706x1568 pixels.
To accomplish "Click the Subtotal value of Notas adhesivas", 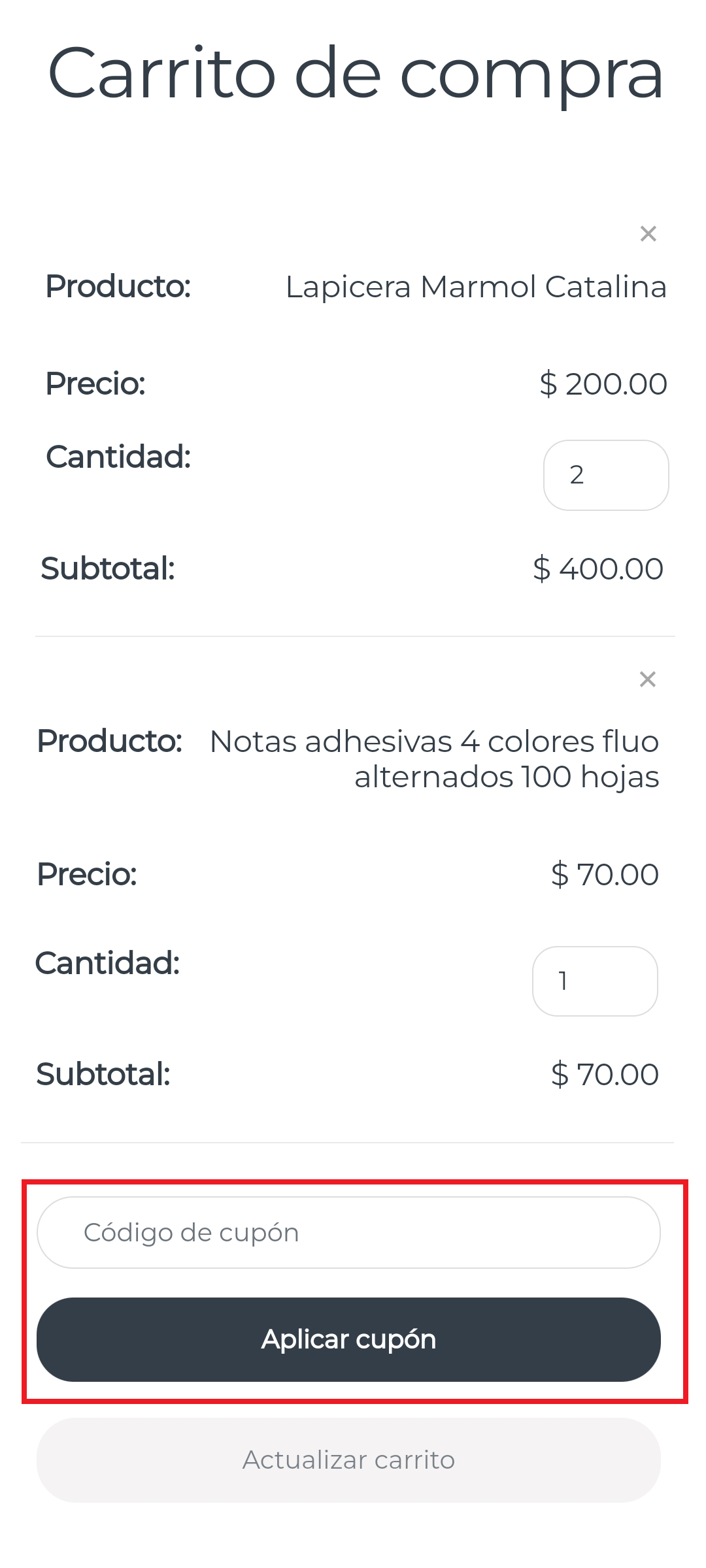I will (x=605, y=1074).
